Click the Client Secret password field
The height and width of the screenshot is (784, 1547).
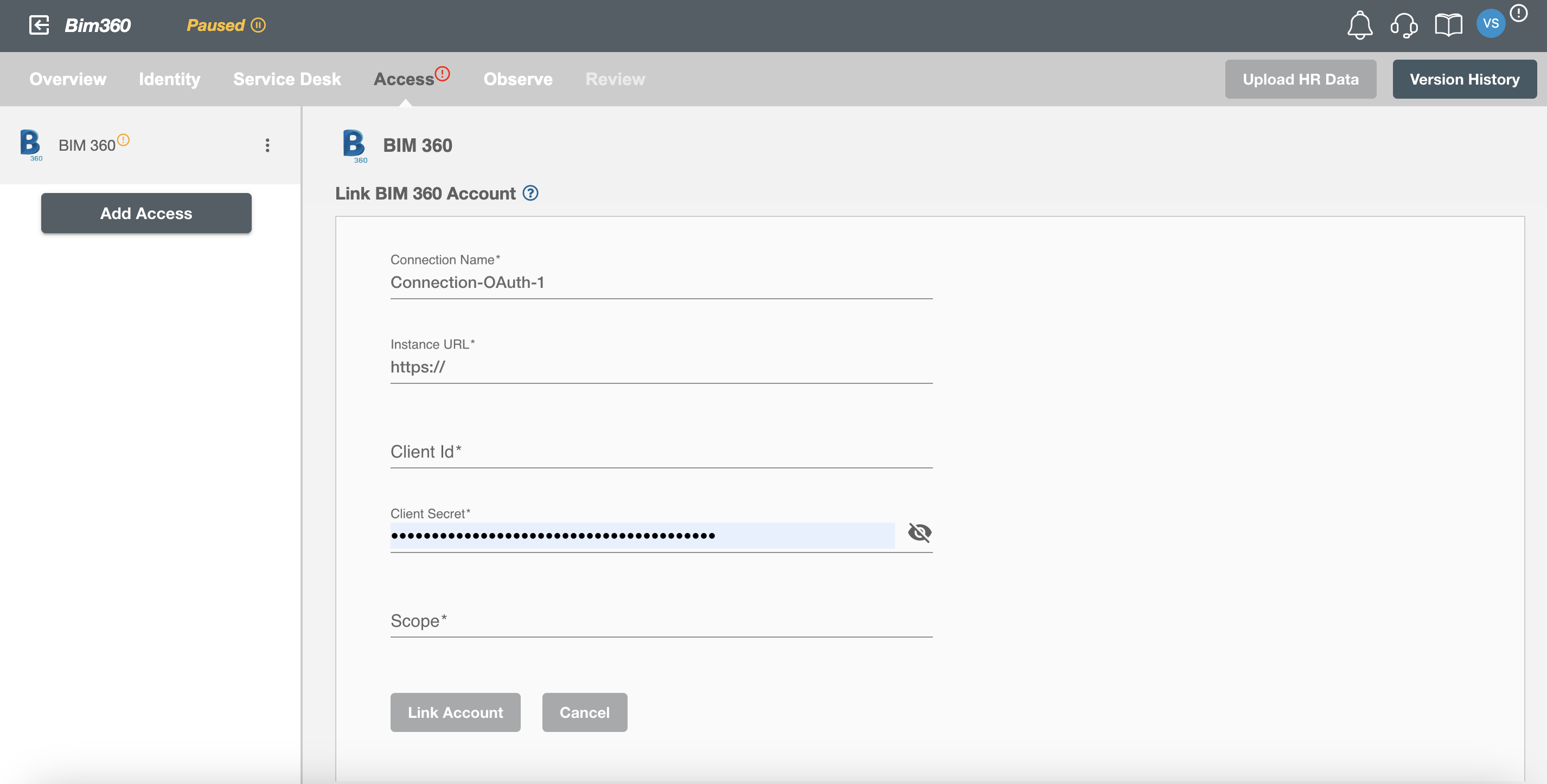[642, 535]
